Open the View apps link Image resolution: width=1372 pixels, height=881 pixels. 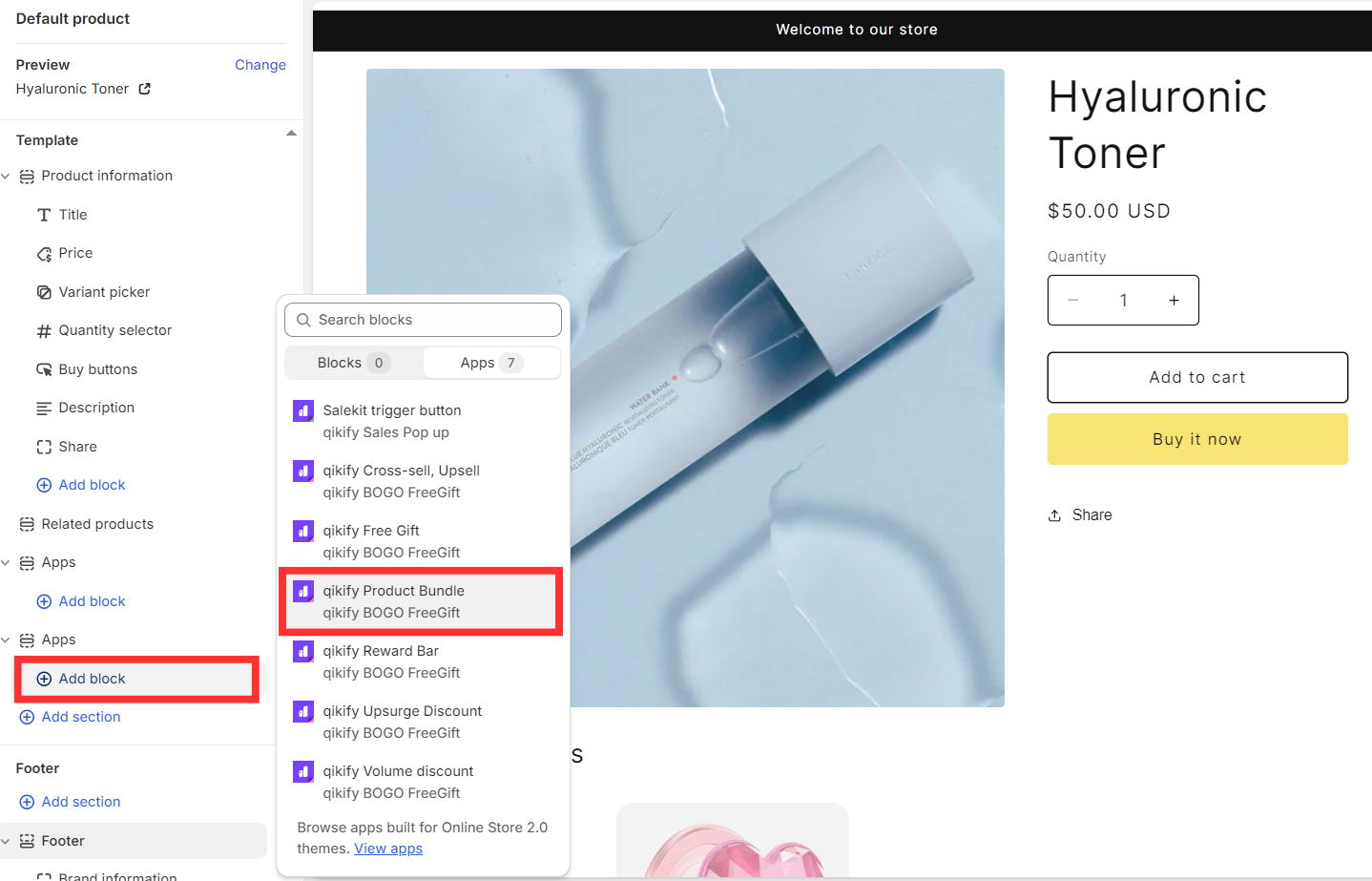tap(388, 849)
